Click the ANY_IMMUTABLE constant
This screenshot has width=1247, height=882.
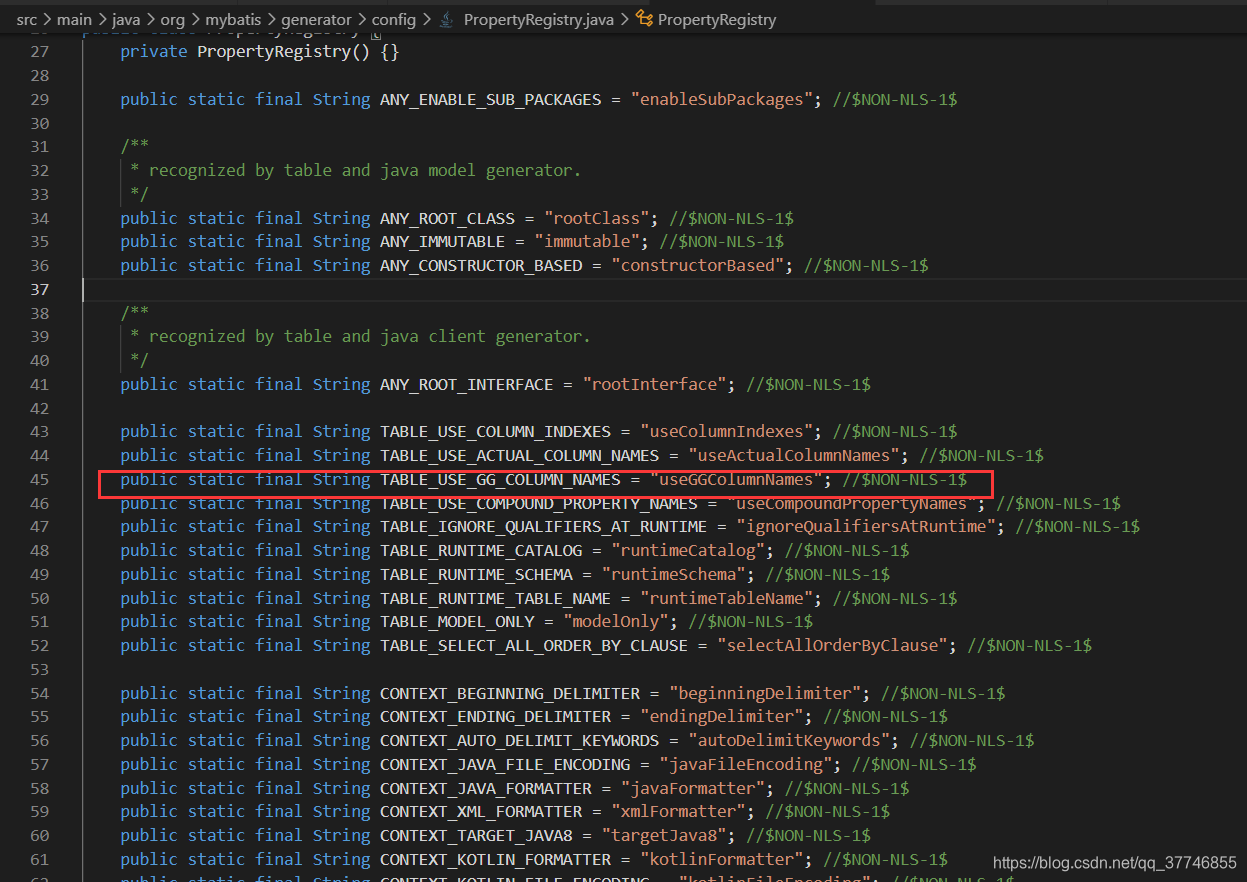[442, 241]
